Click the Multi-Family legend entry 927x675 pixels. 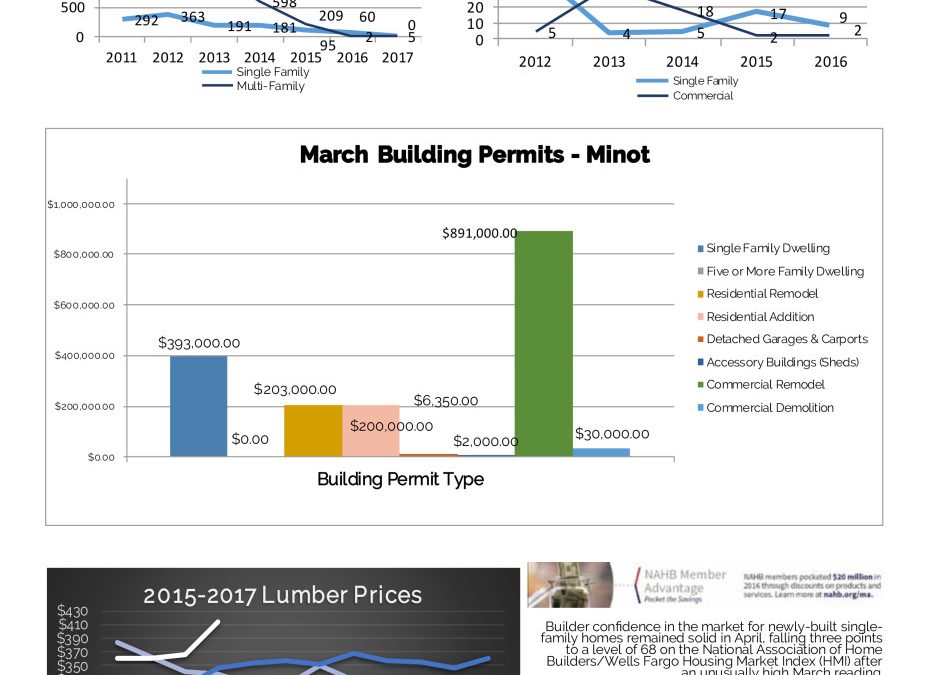(x=254, y=86)
